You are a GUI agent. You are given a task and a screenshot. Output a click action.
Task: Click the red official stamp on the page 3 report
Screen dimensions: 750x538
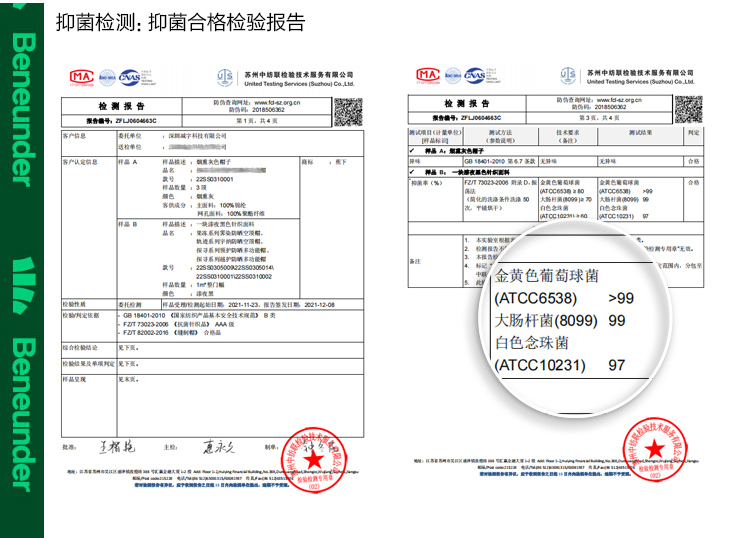pyautogui.click(x=655, y=450)
